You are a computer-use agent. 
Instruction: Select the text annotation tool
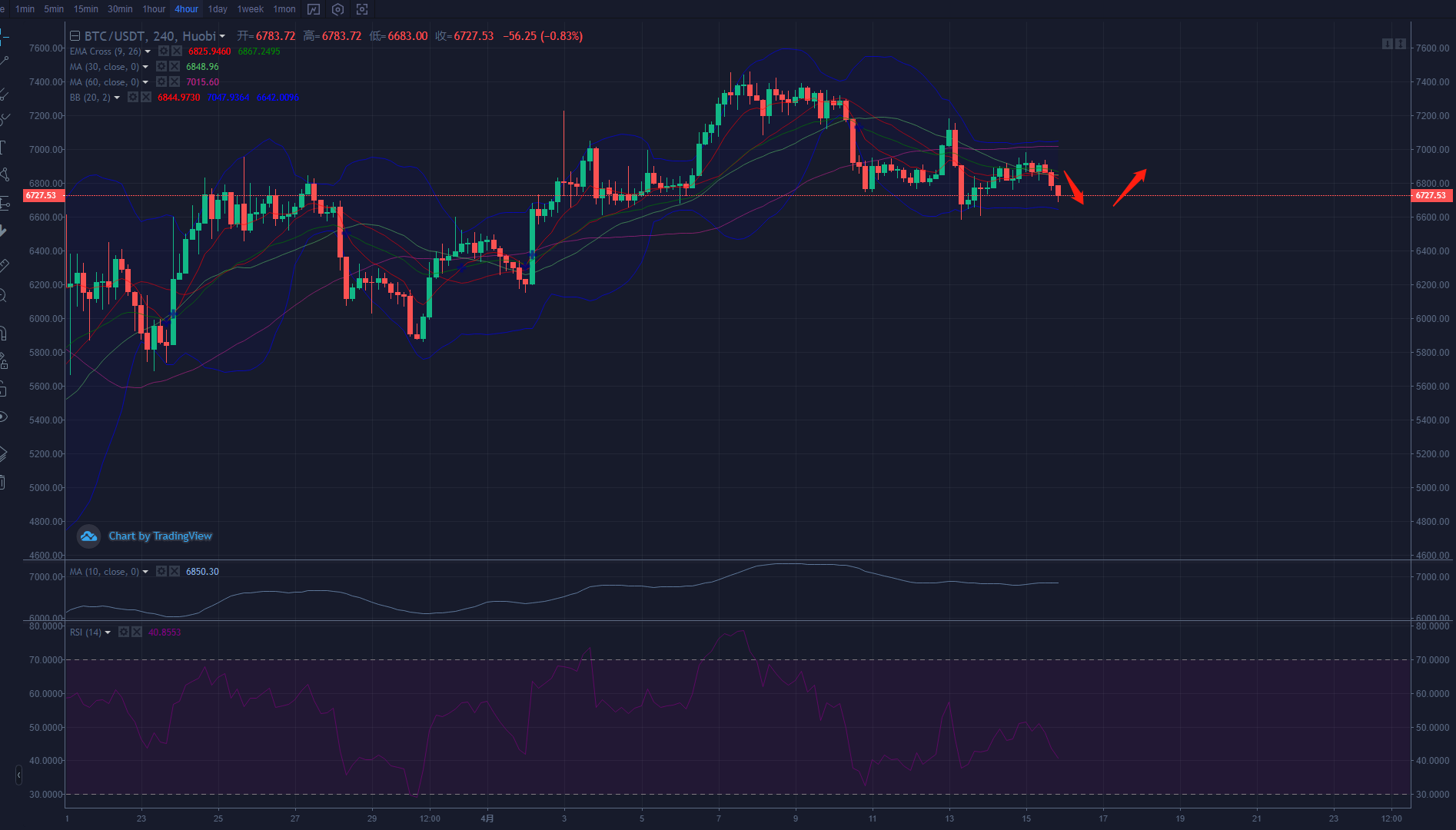click(4, 147)
